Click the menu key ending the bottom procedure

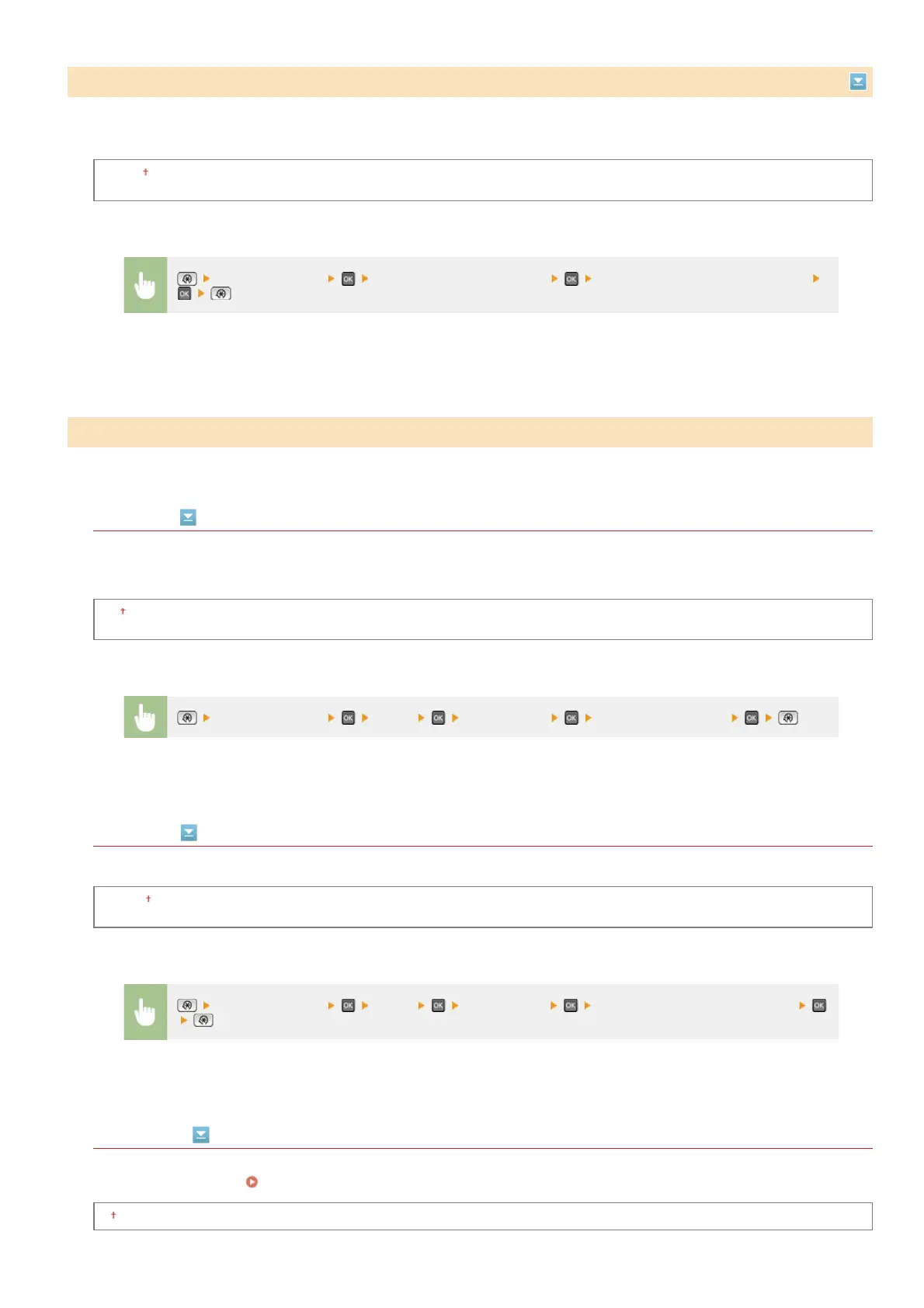click(x=203, y=1020)
